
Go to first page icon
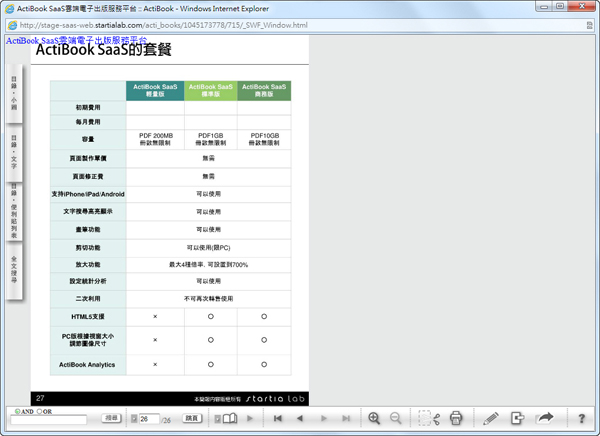coord(278,418)
